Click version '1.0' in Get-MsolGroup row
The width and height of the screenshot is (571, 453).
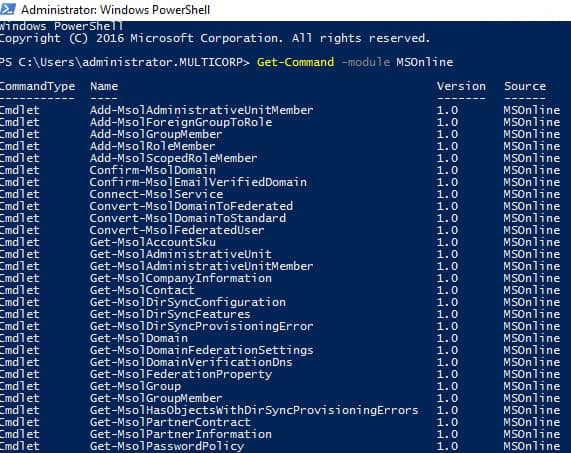tap(447, 387)
